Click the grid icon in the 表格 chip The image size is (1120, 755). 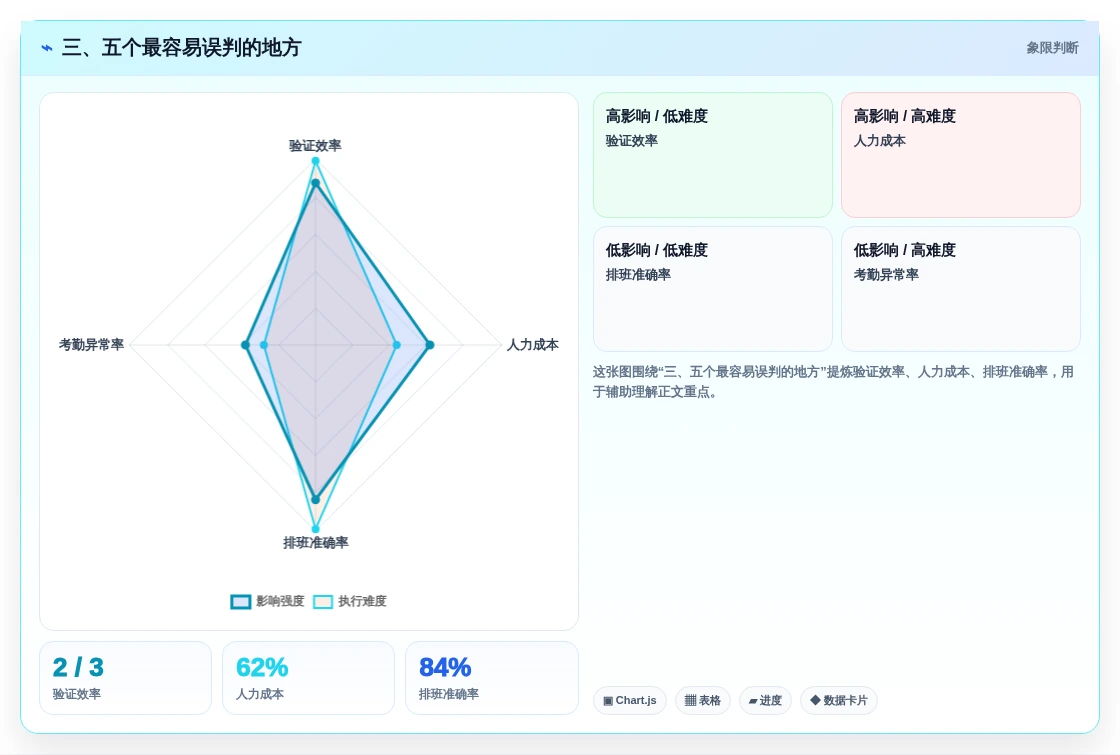[x=690, y=701]
